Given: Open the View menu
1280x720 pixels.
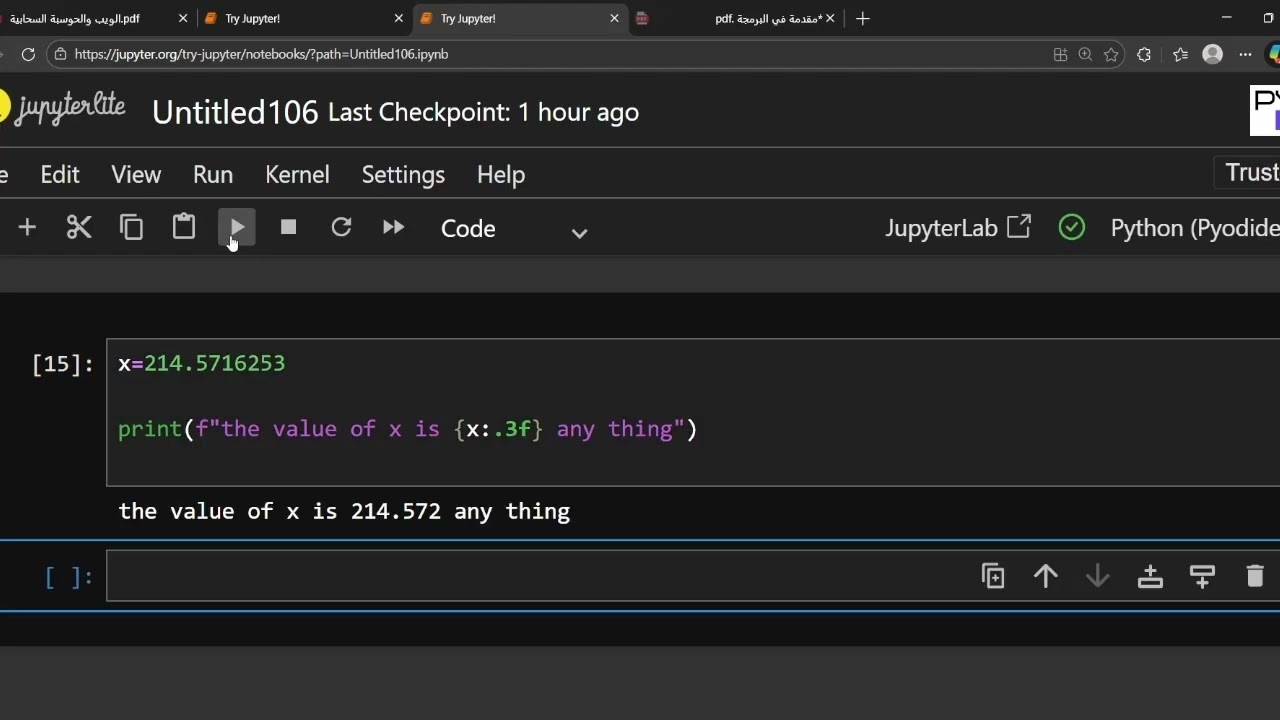Looking at the screenshot, I should pyautogui.click(x=136, y=175).
